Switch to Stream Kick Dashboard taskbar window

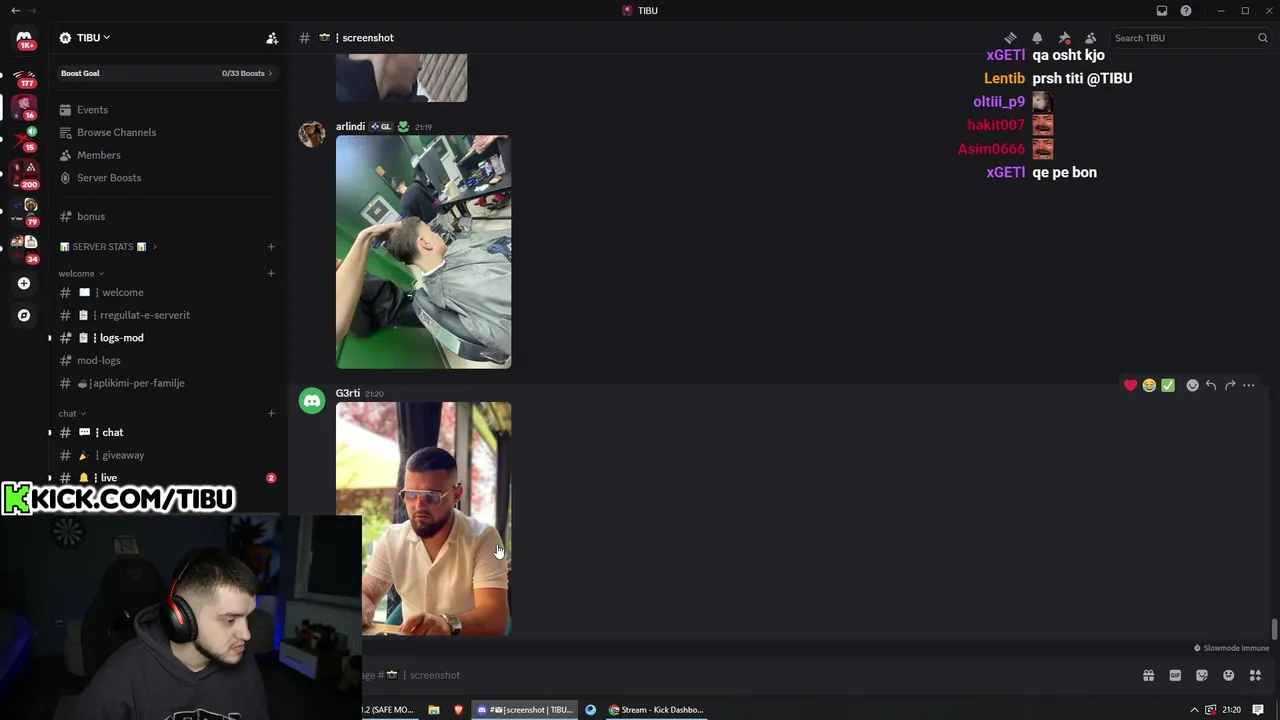coord(656,710)
